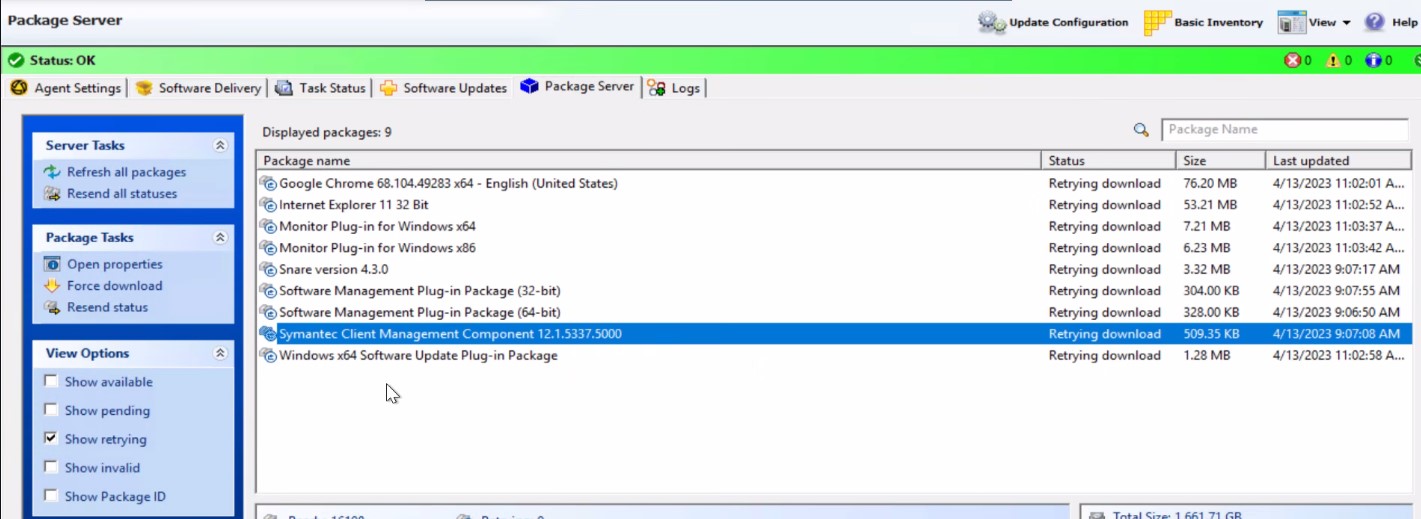Click the Open properties link

[114, 264]
